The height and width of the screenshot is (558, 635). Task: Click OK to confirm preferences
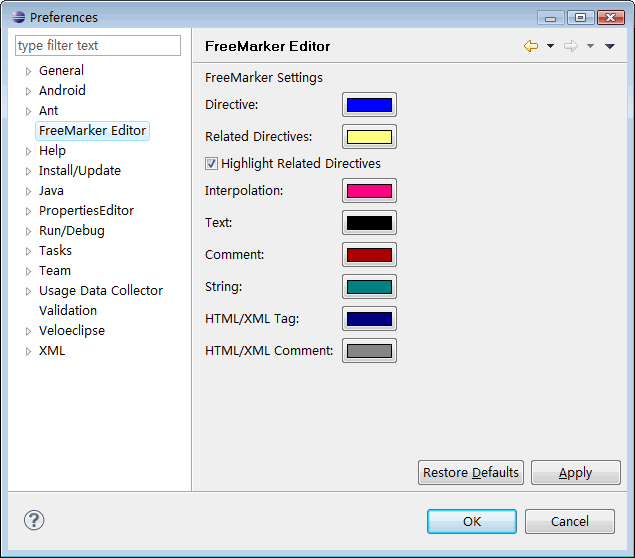tap(472, 522)
